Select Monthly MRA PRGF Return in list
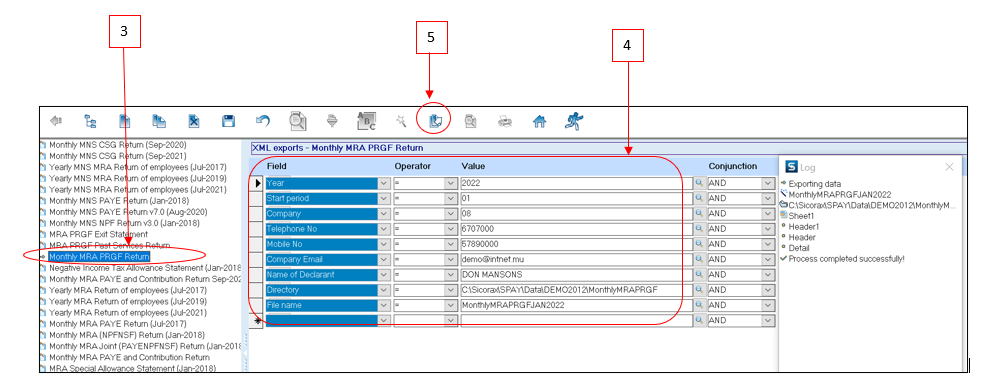The width and height of the screenshot is (1001, 391). 99,257
